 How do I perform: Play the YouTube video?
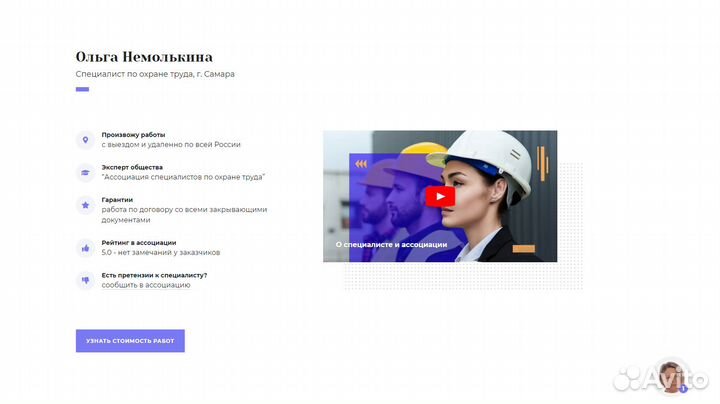(x=440, y=196)
